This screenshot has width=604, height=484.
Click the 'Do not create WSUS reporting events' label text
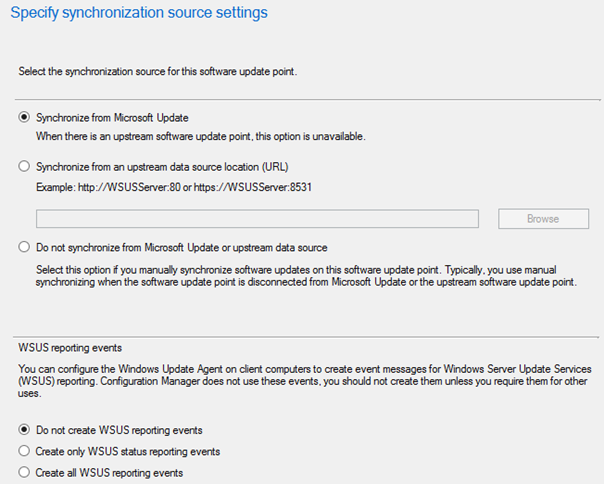[x=119, y=430]
